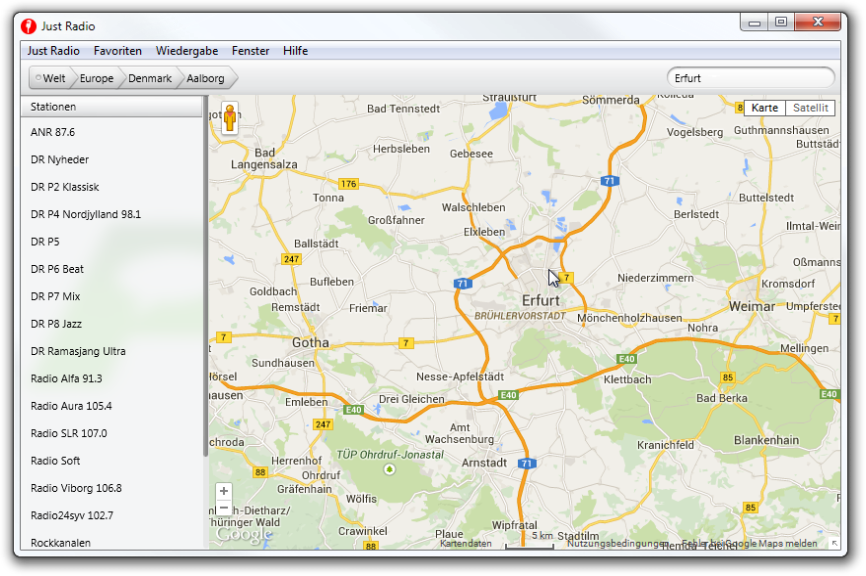Viewport: 866px width, 576px height.
Task: Click the Erfurt search field
Action: click(750, 78)
